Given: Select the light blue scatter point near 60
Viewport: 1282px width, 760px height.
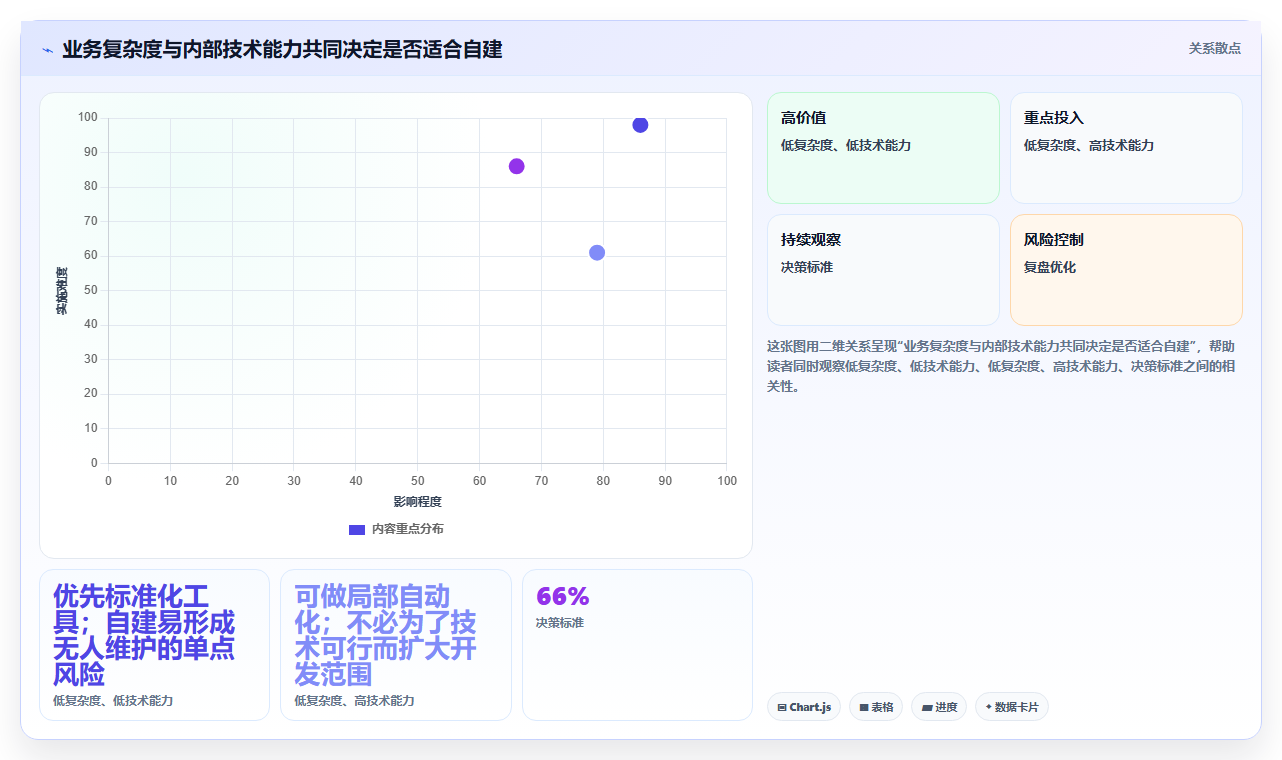Looking at the screenshot, I should (597, 252).
